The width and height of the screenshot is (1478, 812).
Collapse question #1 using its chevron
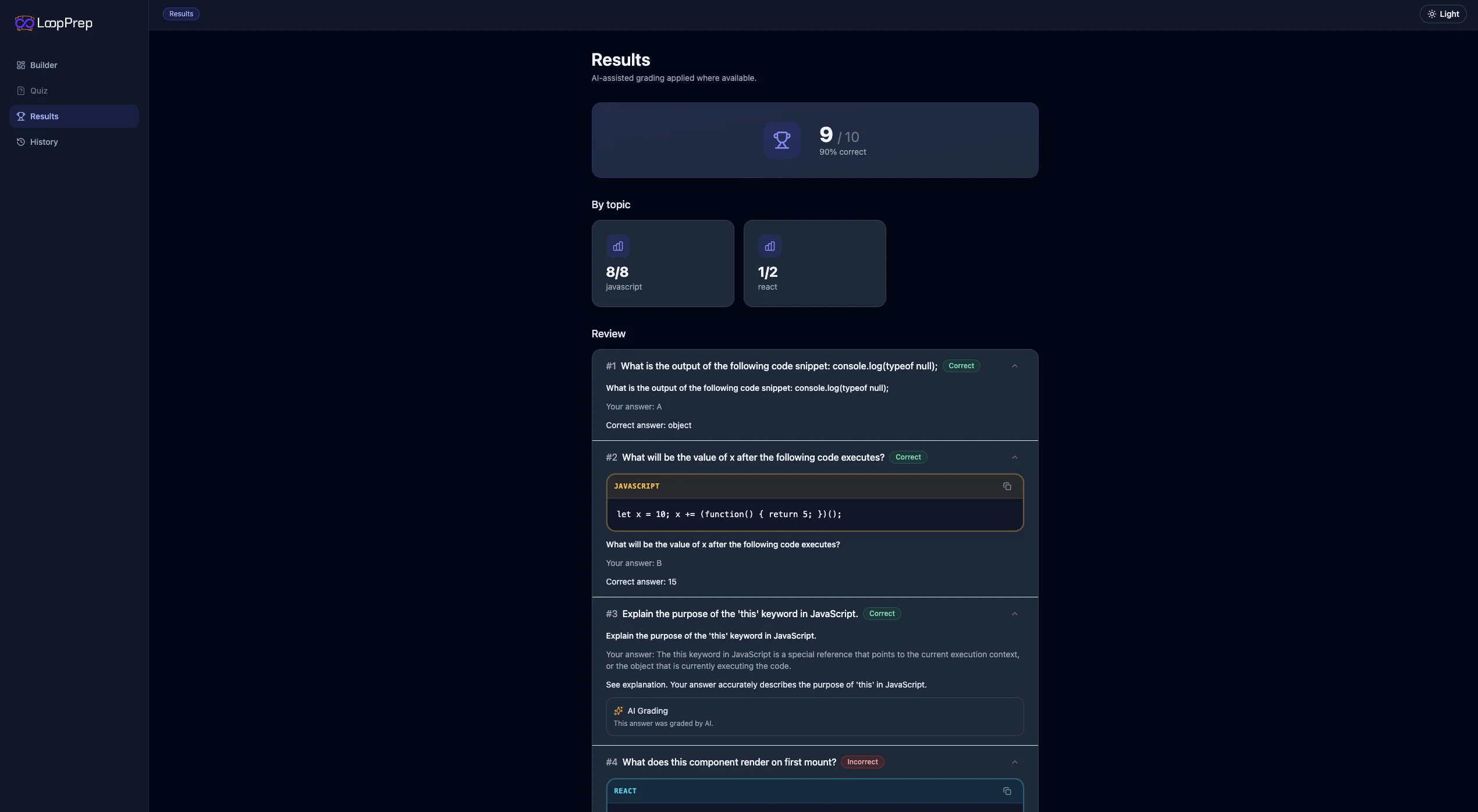coord(1015,366)
